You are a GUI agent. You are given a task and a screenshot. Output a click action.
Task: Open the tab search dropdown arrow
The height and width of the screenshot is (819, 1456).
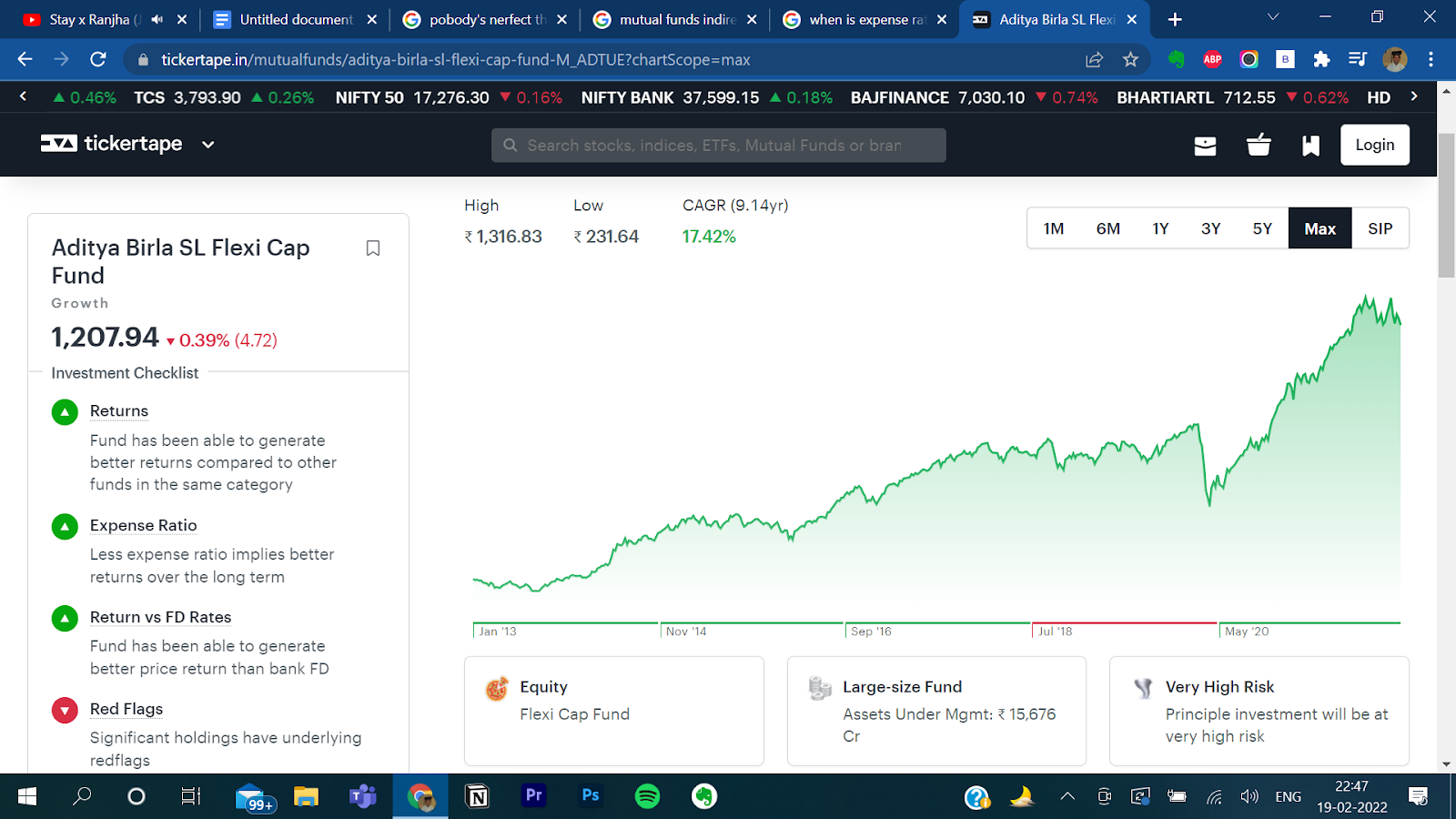[1273, 17]
